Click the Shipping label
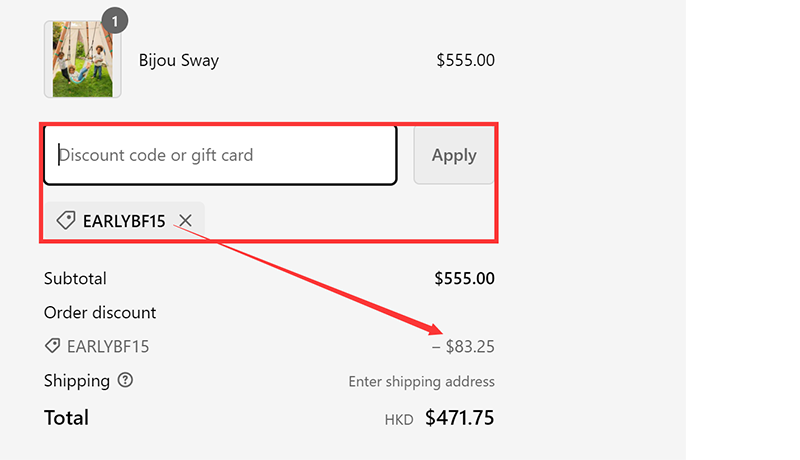Viewport: 800px width, 460px height. pyautogui.click(x=77, y=380)
